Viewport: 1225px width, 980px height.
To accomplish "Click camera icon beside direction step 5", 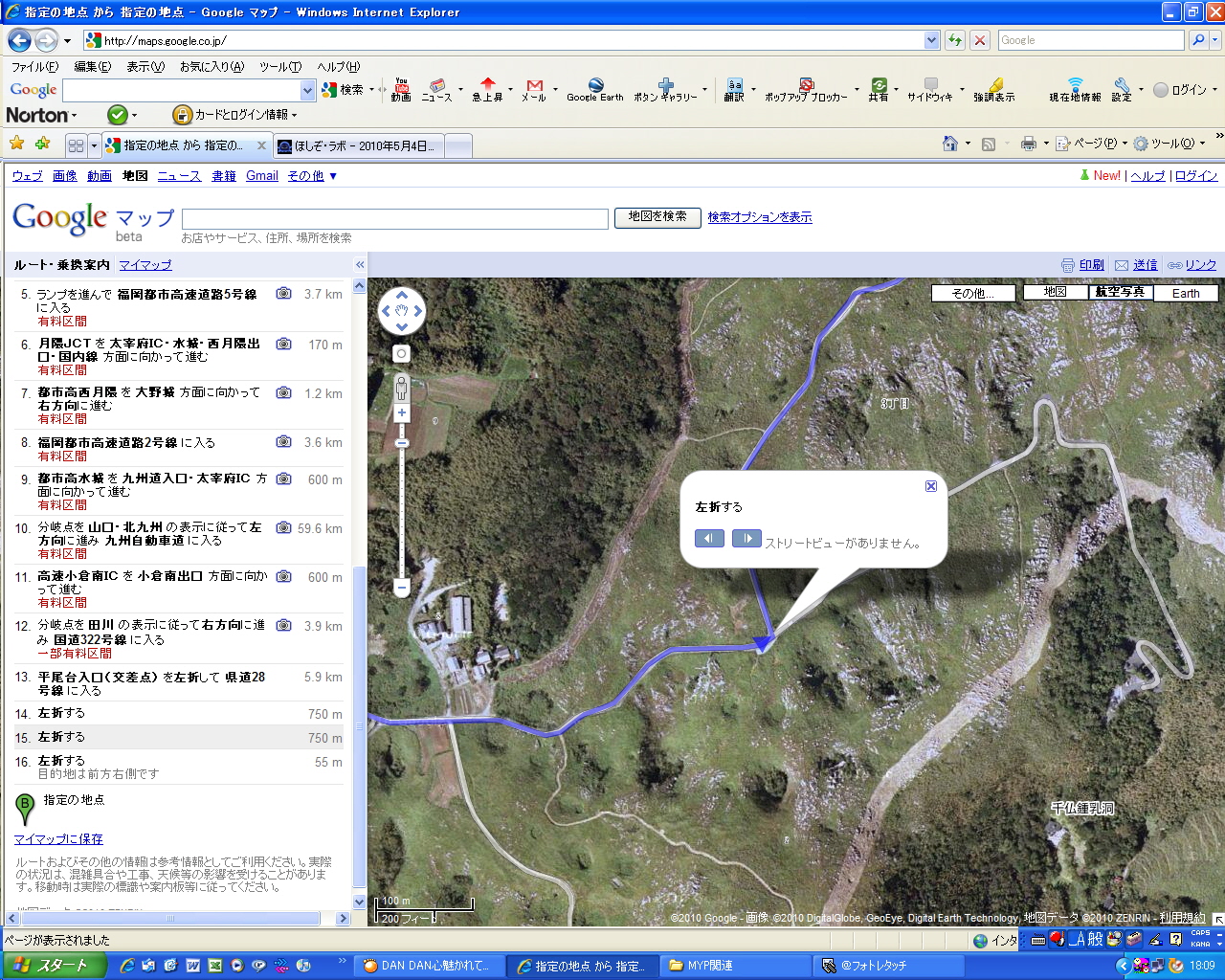I will pos(284,294).
